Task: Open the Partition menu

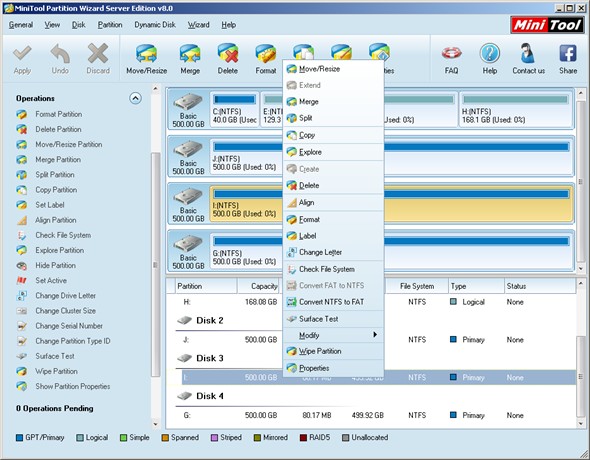Action: point(110,25)
